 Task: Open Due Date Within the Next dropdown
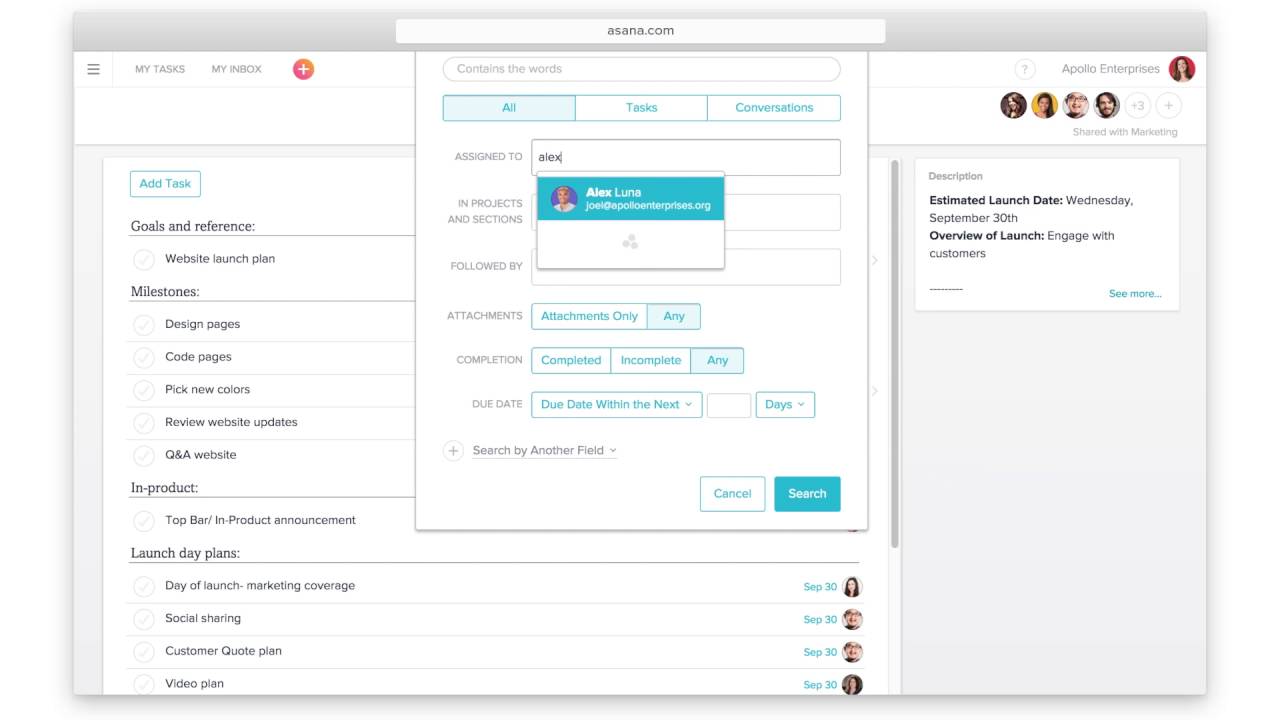[x=617, y=405]
